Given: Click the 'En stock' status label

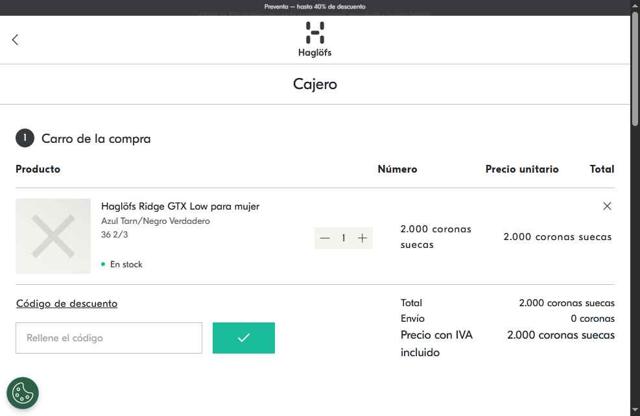Looking at the screenshot, I should click(x=126, y=265).
